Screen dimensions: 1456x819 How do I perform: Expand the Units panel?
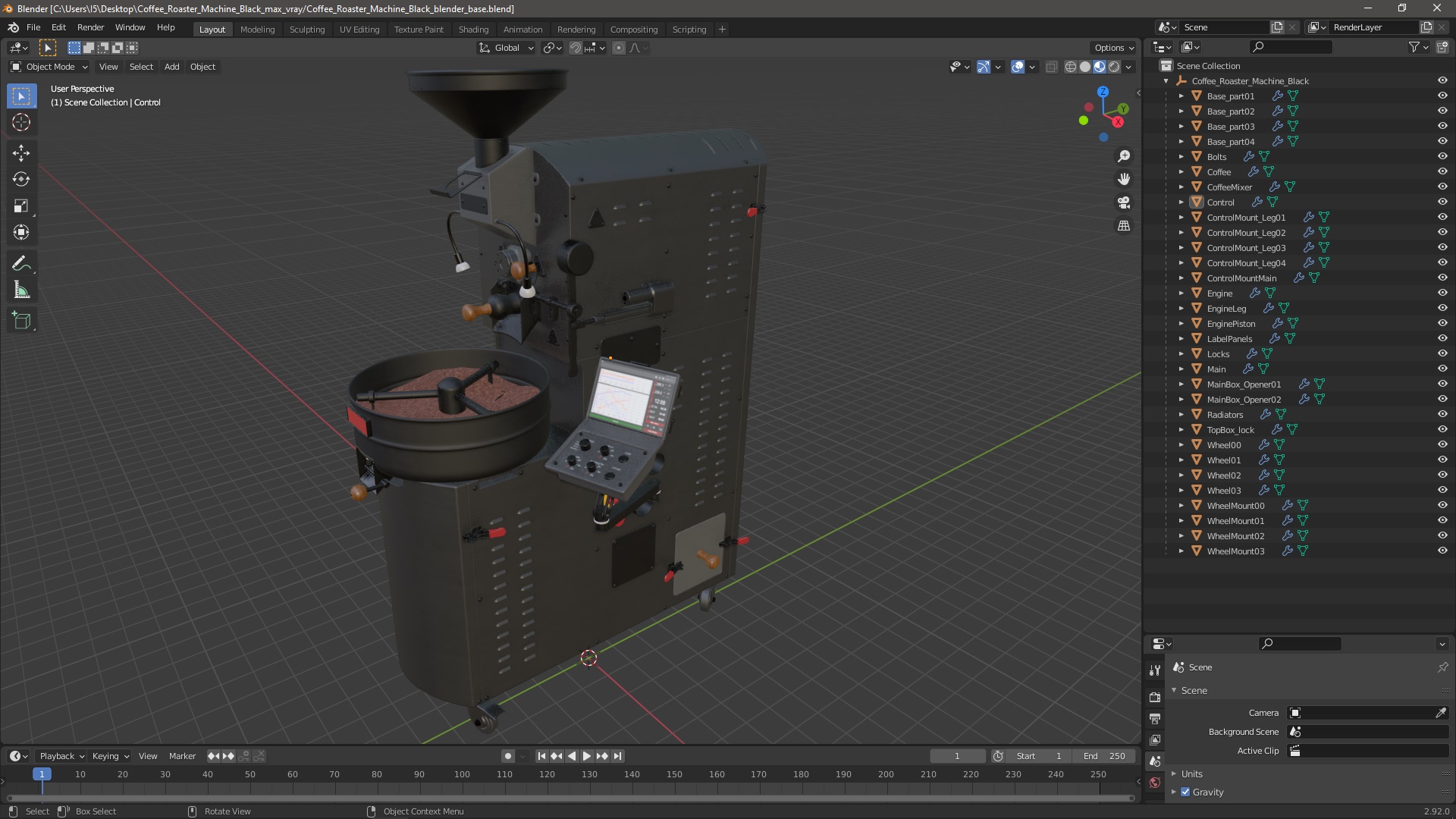[x=1174, y=773]
